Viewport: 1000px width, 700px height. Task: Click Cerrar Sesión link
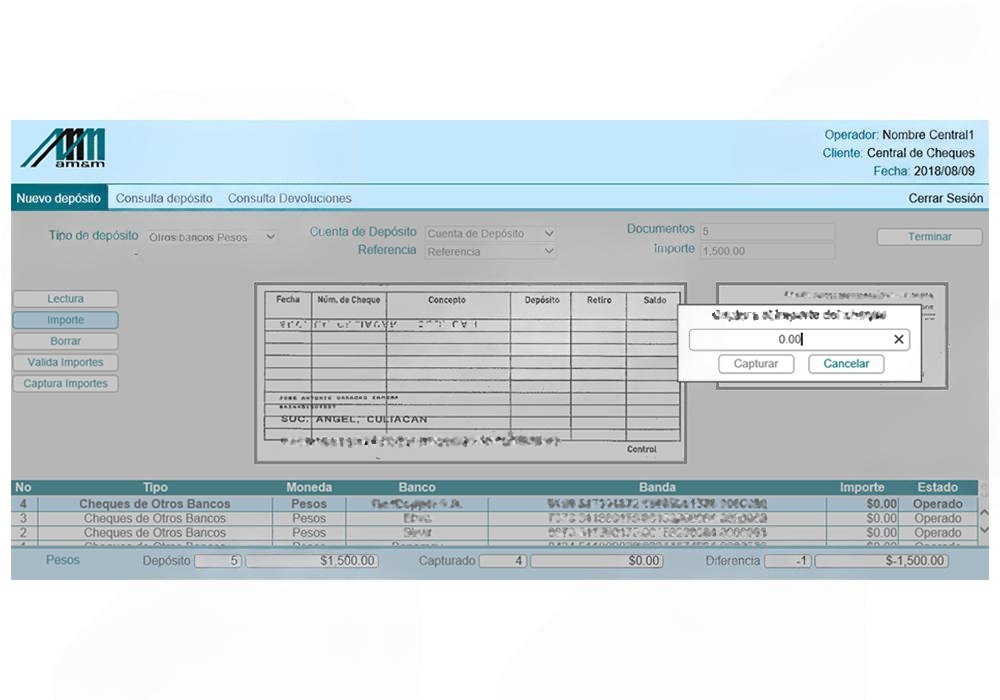tap(945, 198)
